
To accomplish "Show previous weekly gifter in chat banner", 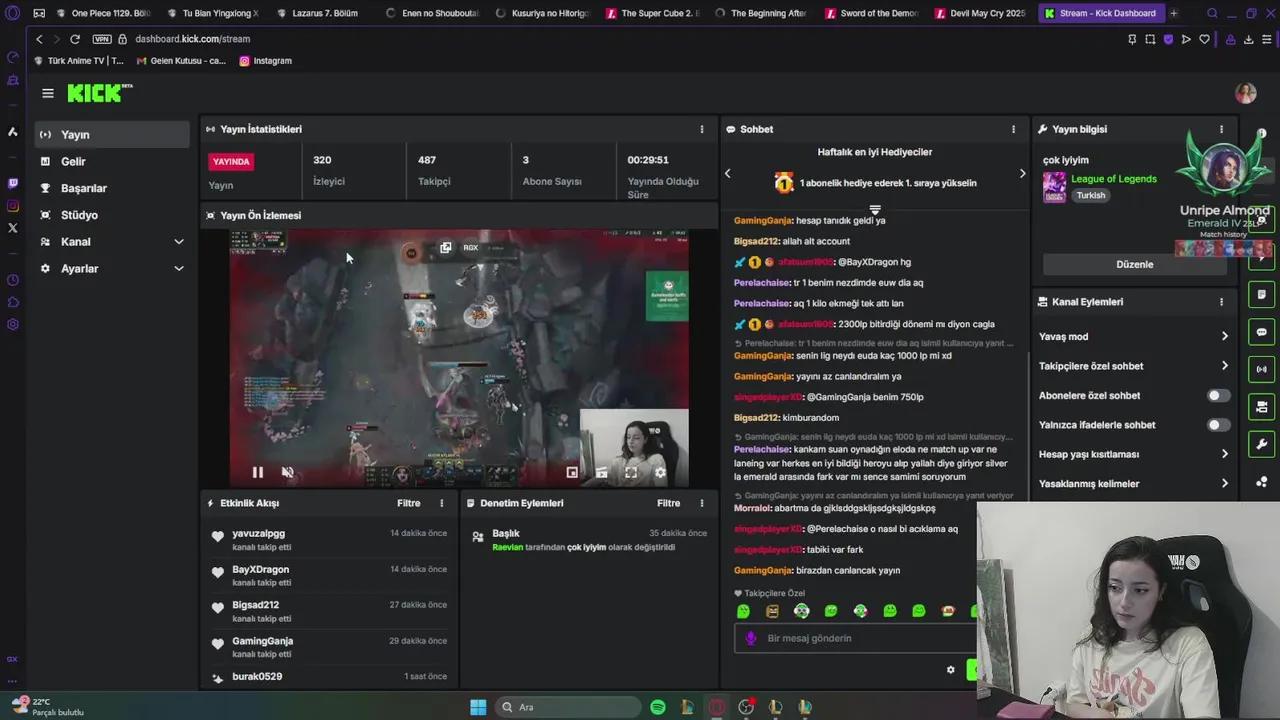I will (728, 173).
